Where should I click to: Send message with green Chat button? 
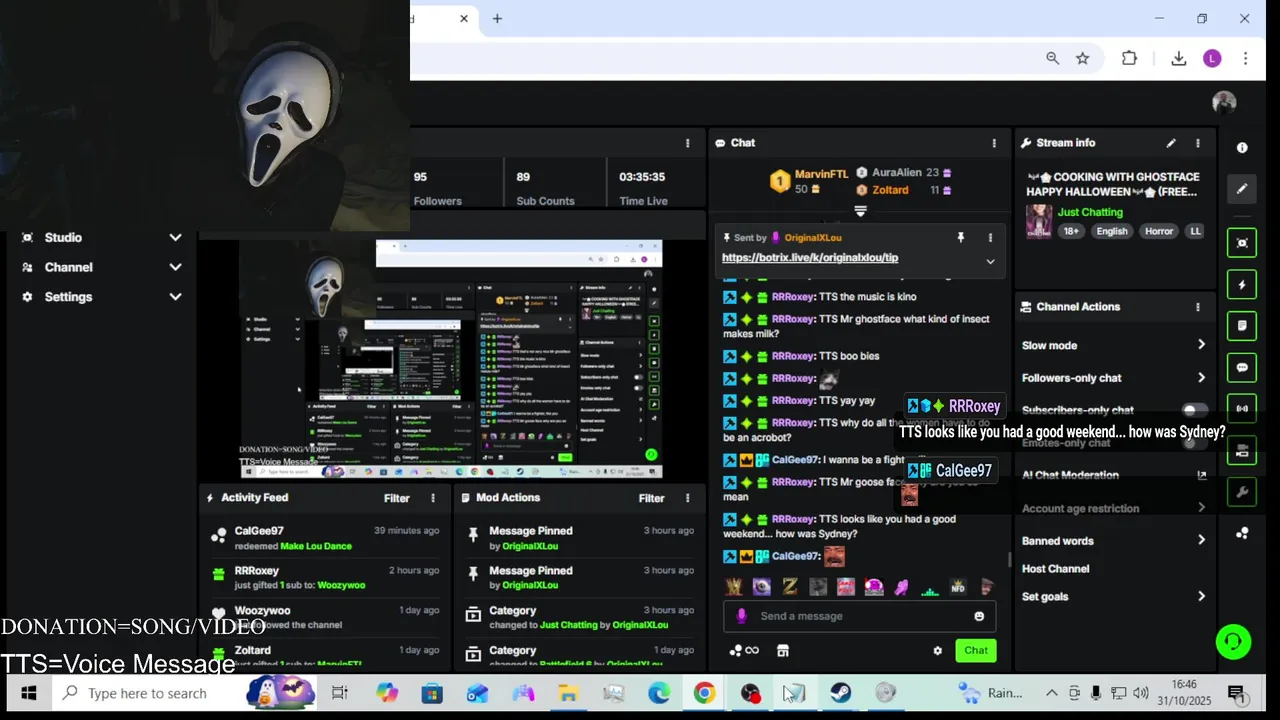tap(976, 650)
